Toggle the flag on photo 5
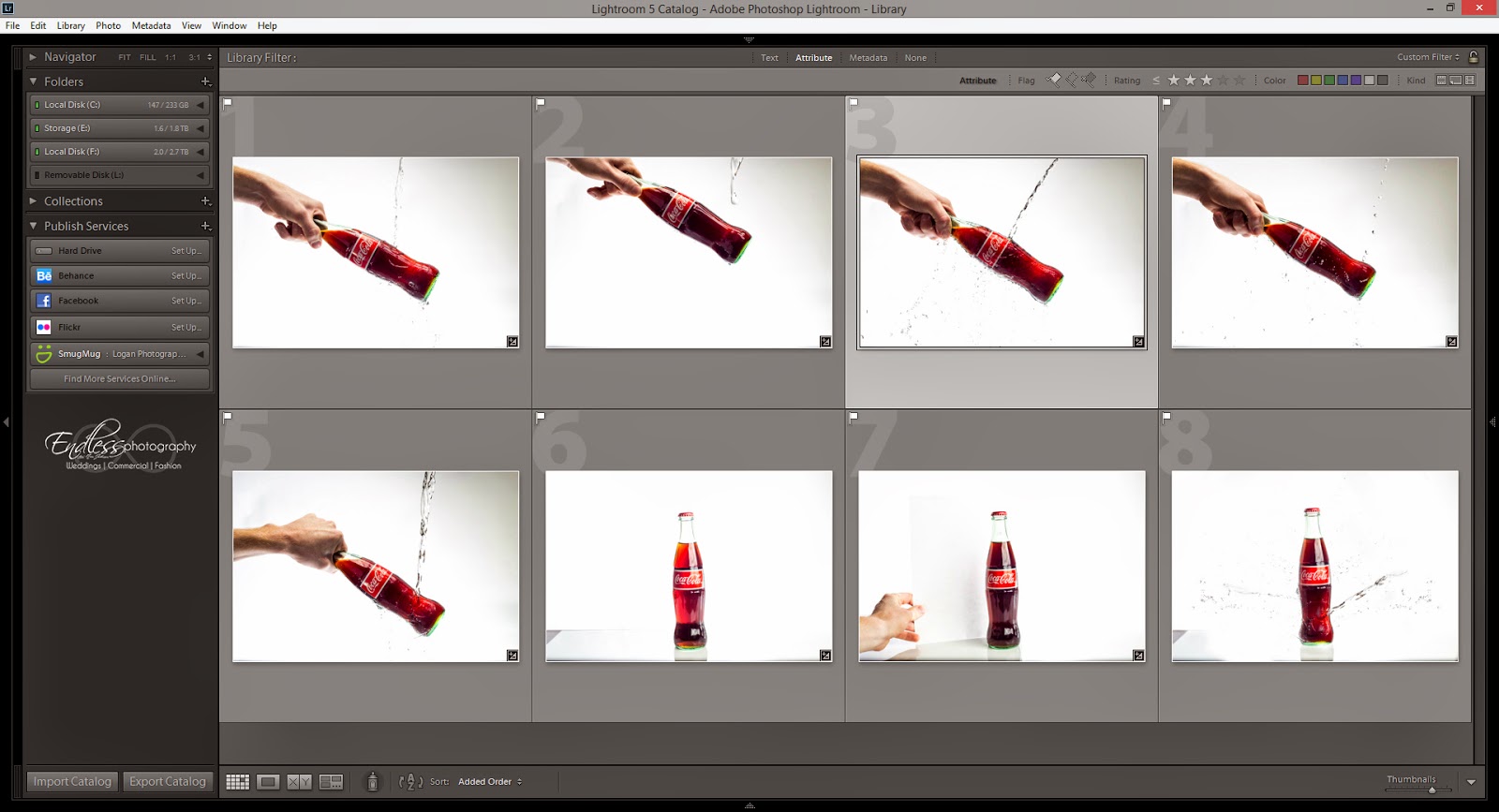This screenshot has width=1499, height=812. tap(228, 417)
